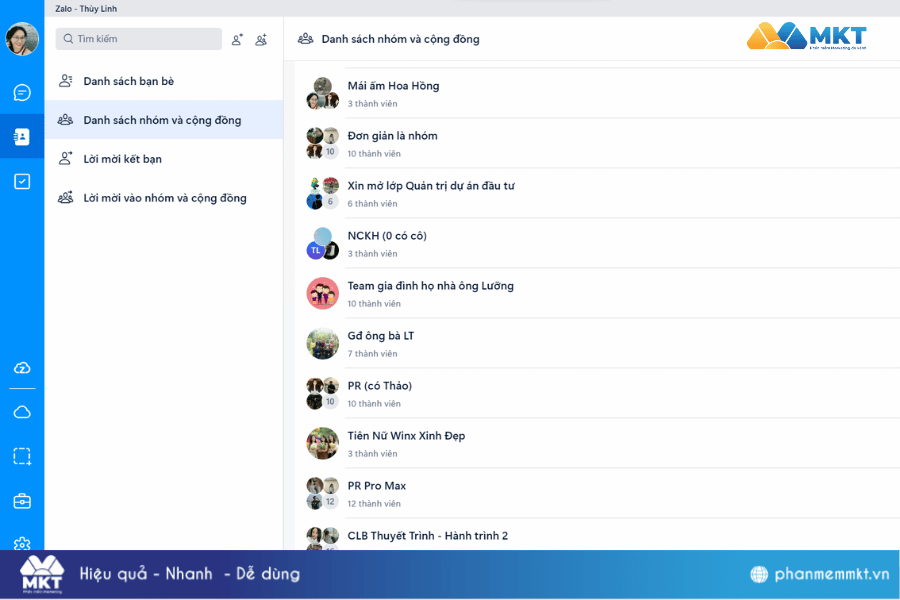
Task: Click the Zalo - Thùy Linh window title
Action: coord(86,9)
